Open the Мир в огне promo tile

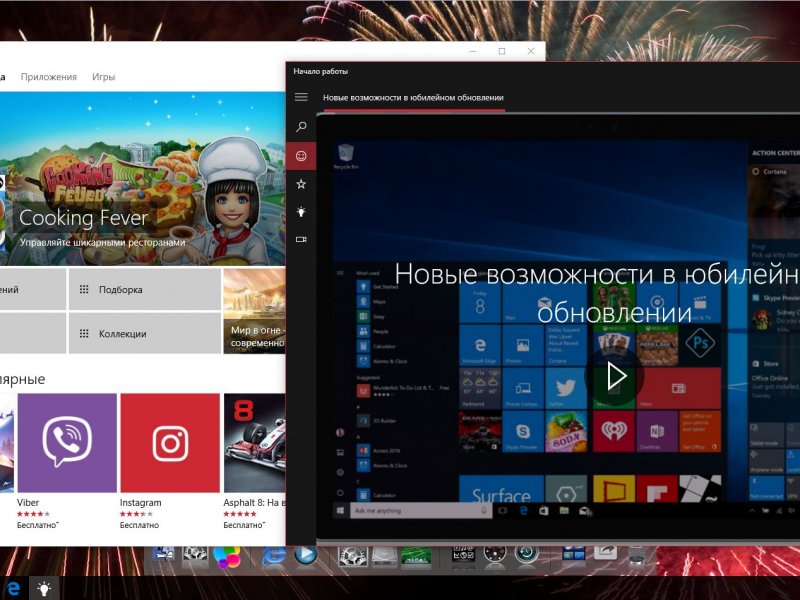click(x=255, y=311)
